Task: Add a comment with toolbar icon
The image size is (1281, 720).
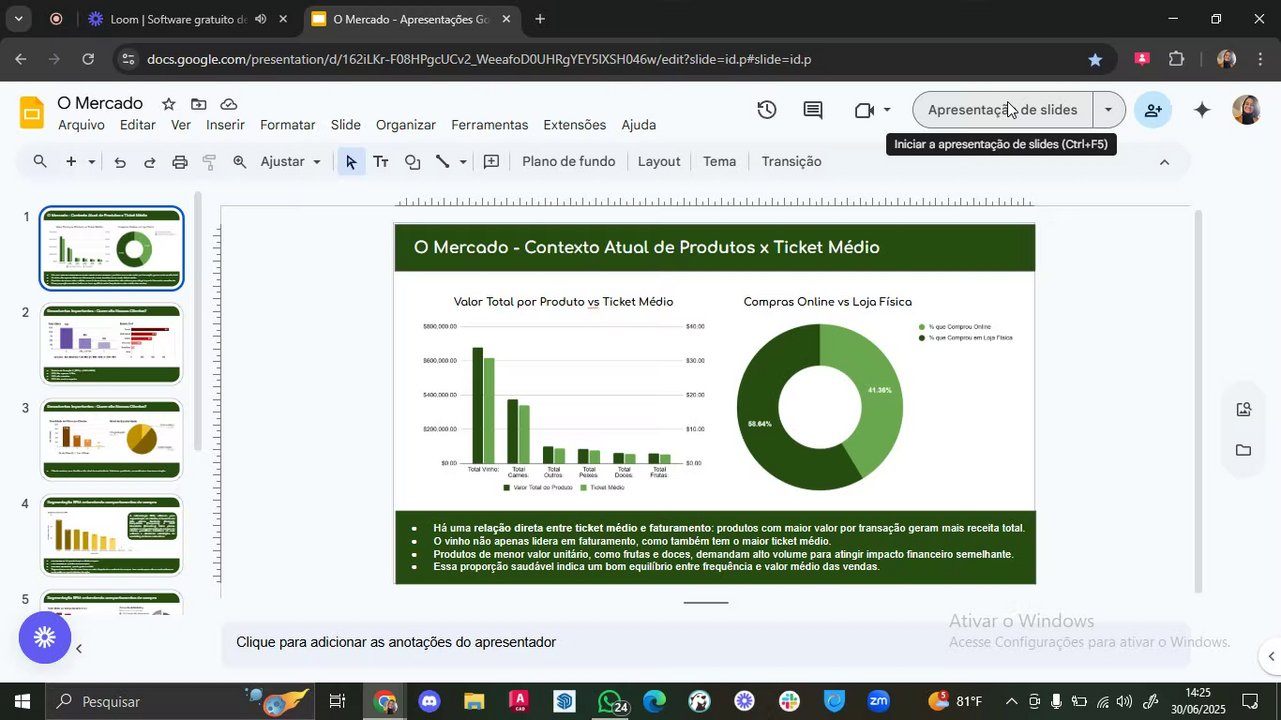Action: point(491,162)
